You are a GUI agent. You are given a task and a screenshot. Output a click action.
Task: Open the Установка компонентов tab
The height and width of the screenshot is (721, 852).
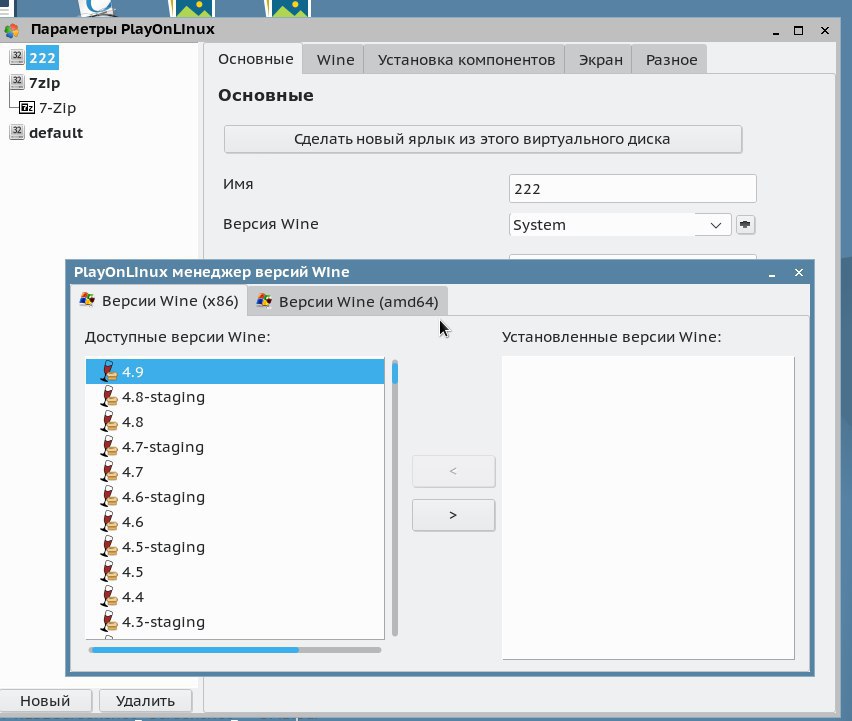click(x=466, y=59)
